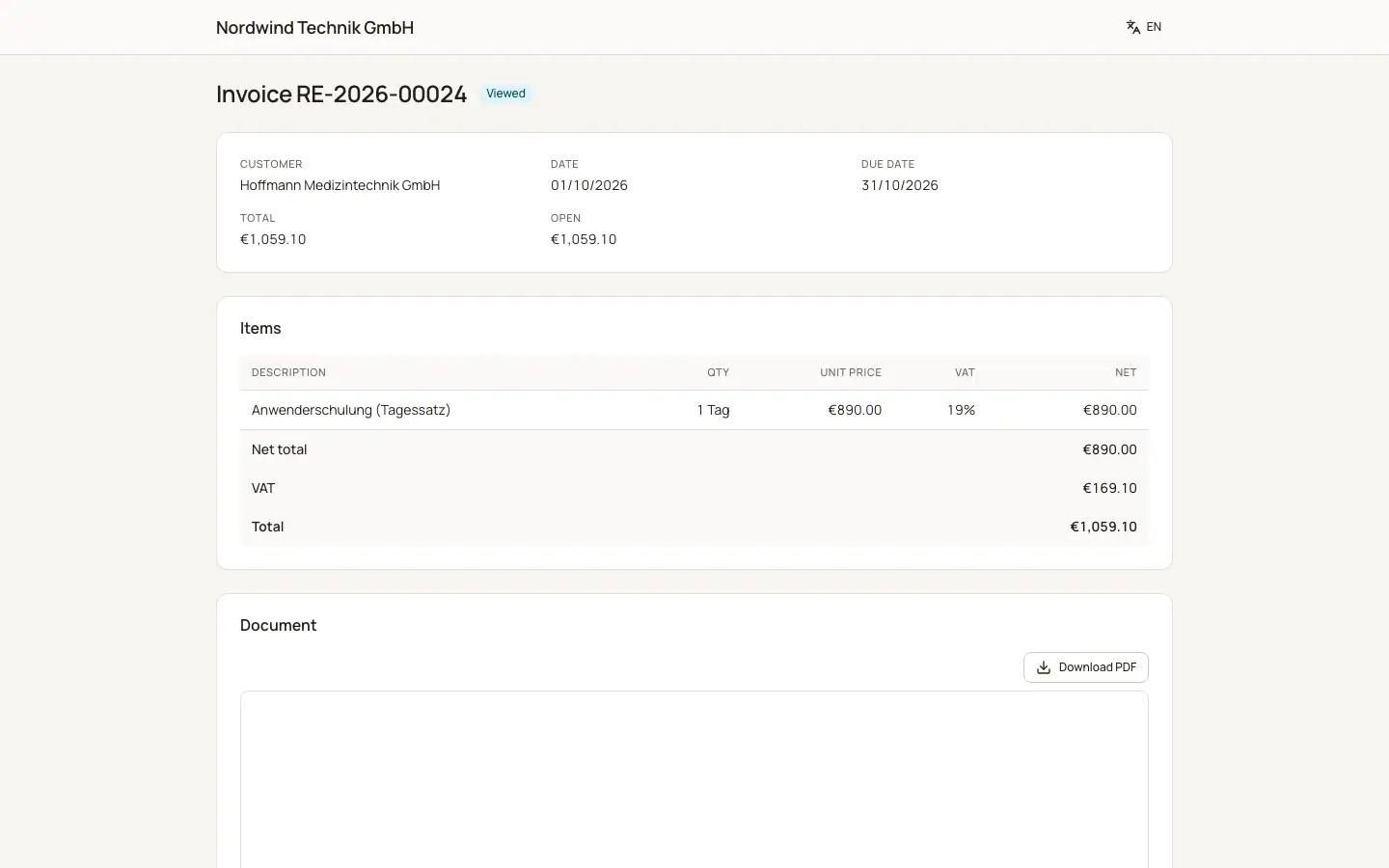
Task: Click the translate language icon
Action: (1133, 27)
